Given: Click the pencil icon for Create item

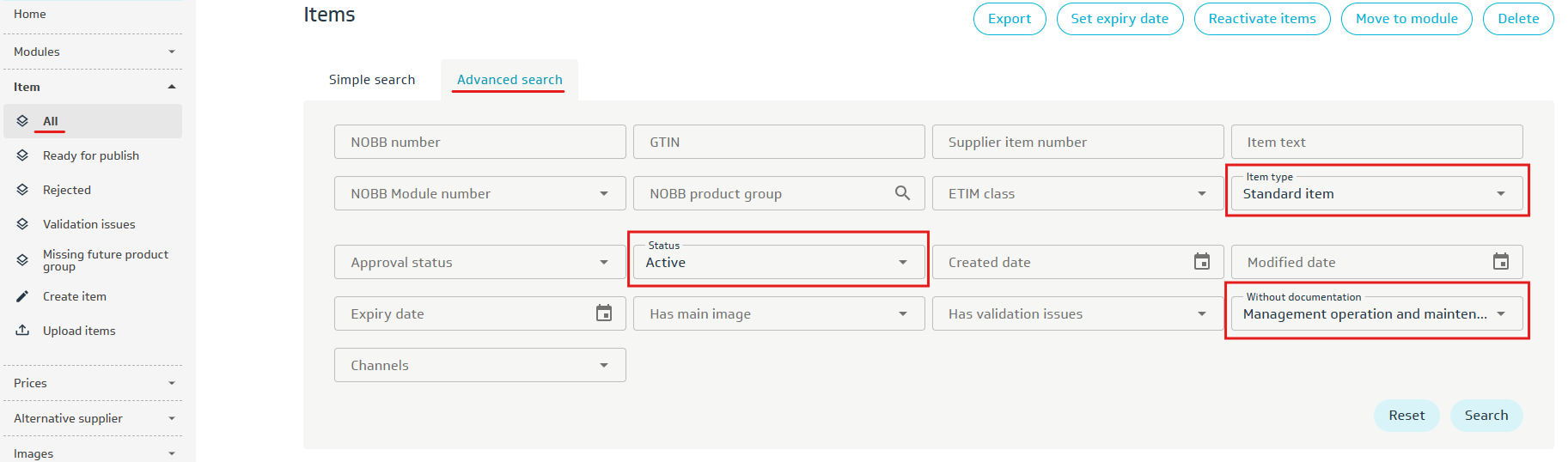Looking at the screenshot, I should coord(23,296).
